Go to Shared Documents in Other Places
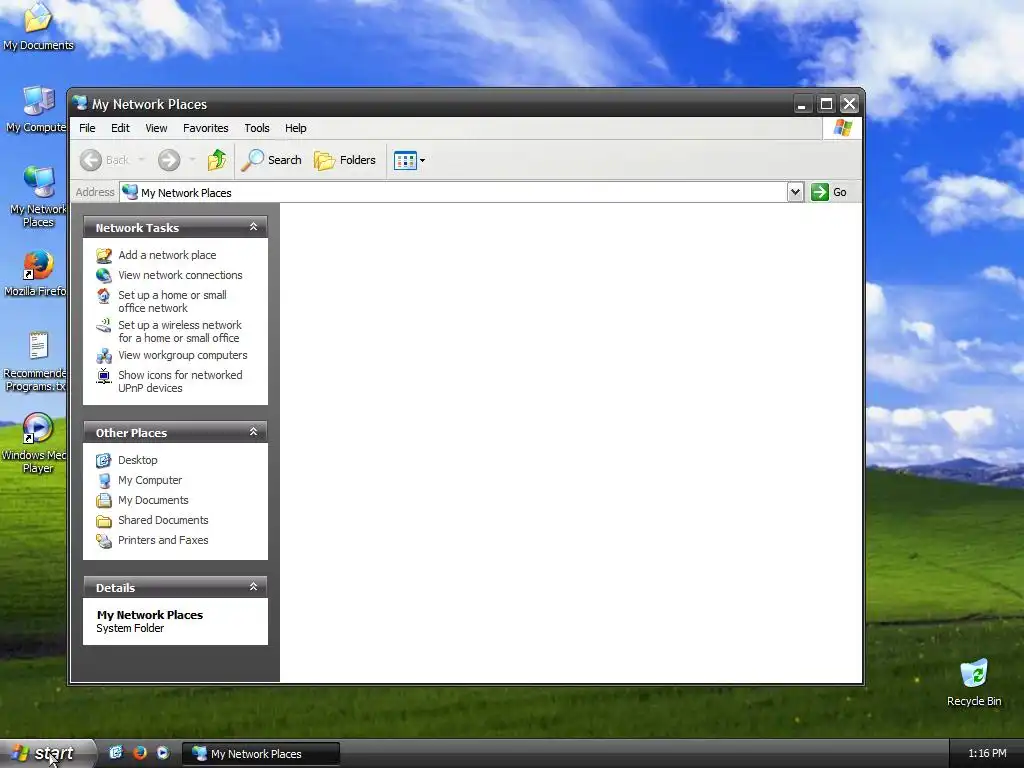The height and width of the screenshot is (768, 1024). [x=163, y=520]
